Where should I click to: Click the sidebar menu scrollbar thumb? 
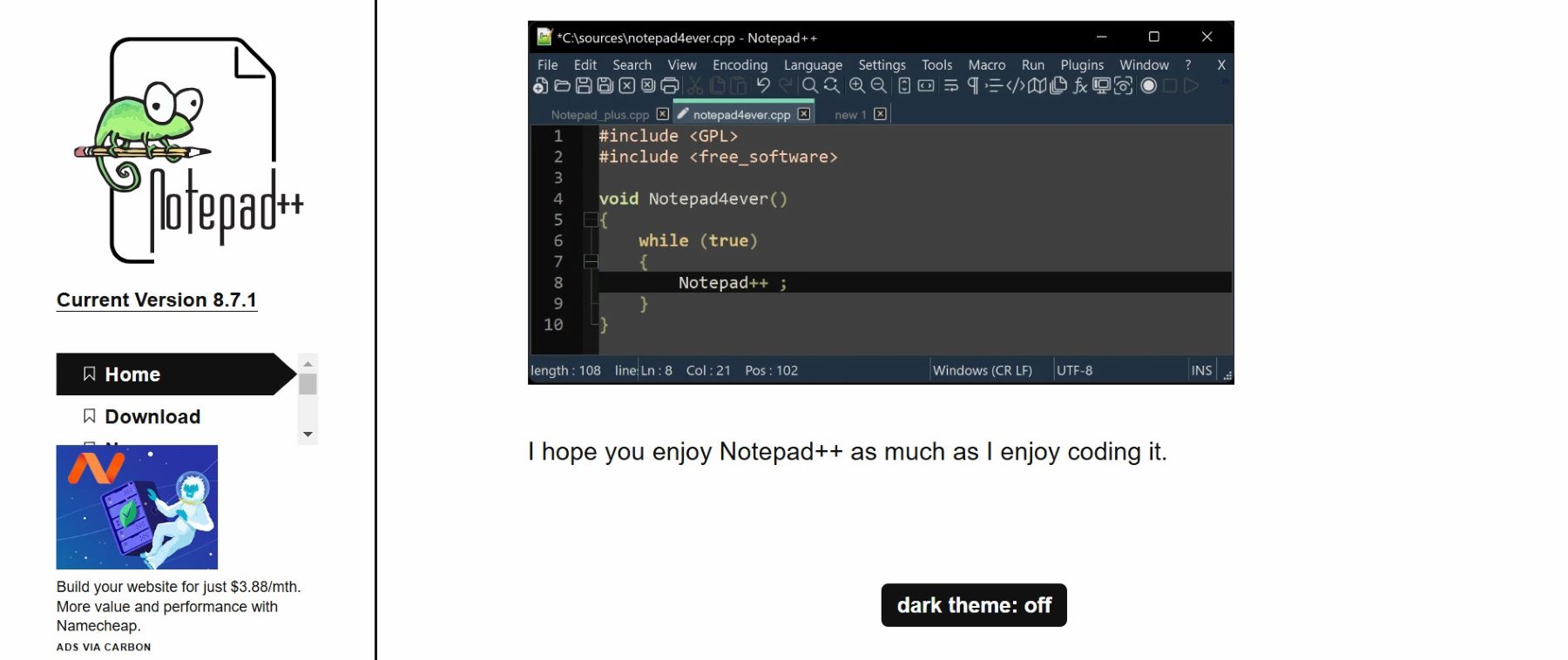(308, 384)
